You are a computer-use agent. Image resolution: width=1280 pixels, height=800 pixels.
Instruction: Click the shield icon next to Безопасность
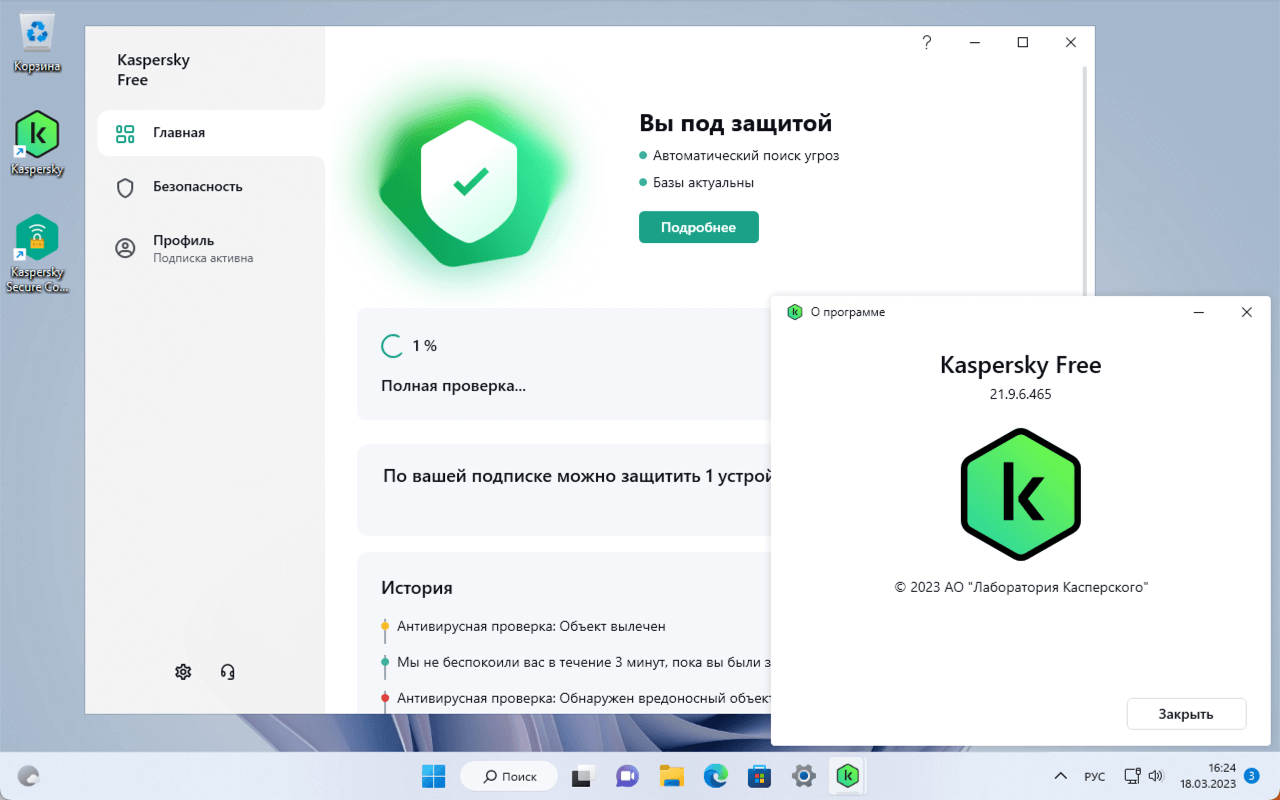(x=125, y=187)
